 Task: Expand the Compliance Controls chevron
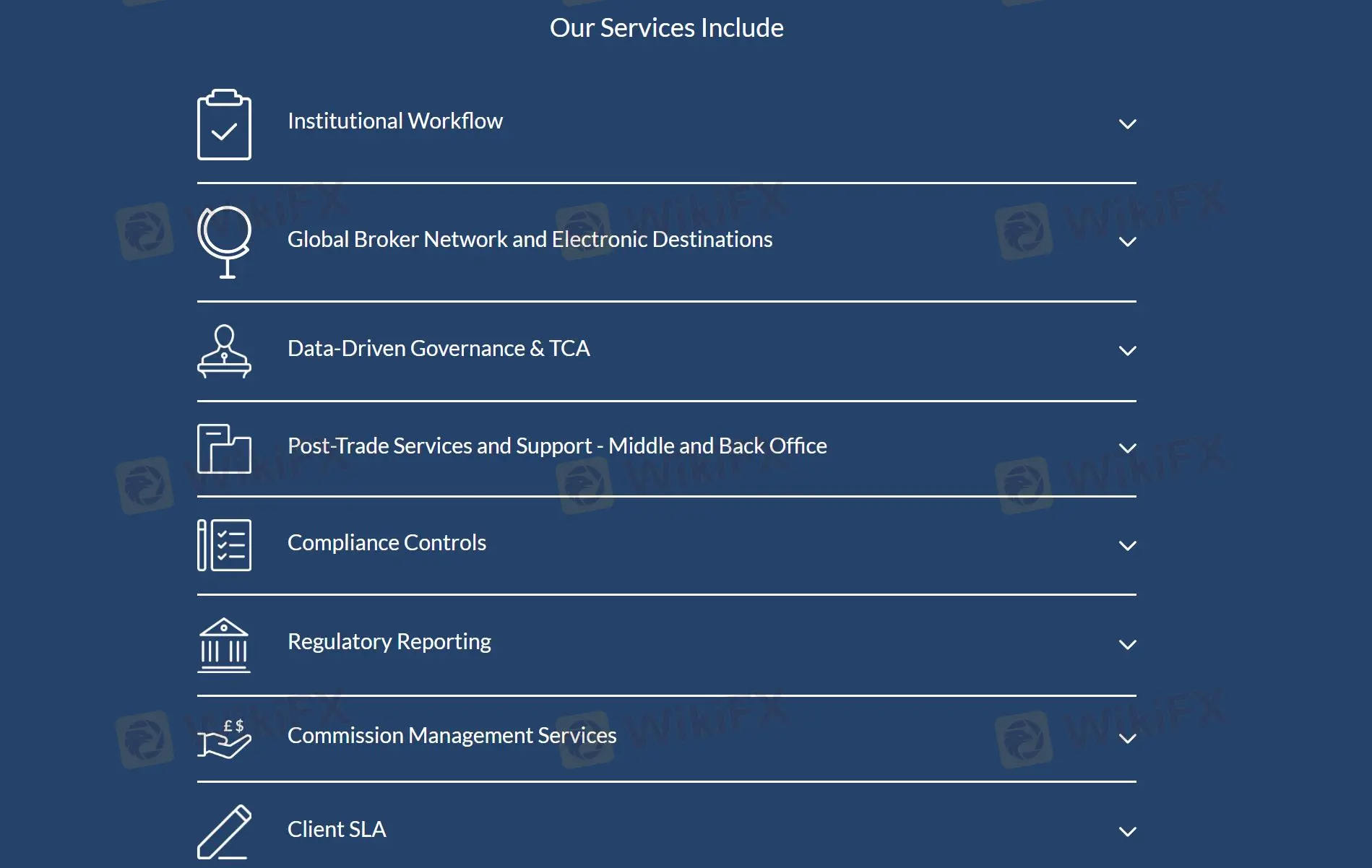tap(1127, 546)
